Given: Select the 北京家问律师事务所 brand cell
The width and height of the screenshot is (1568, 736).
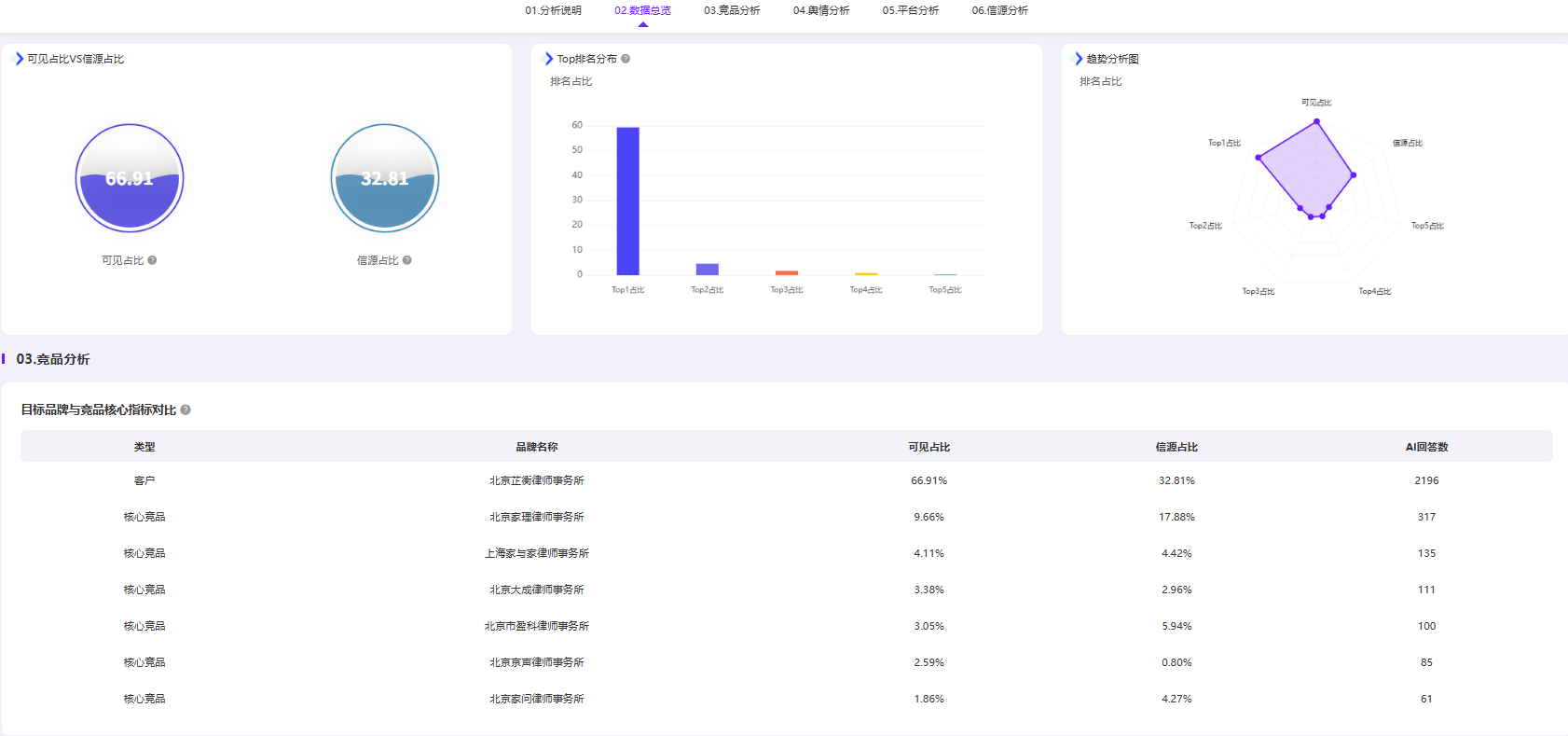Looking at the screenshot, I should coord(537,699).
